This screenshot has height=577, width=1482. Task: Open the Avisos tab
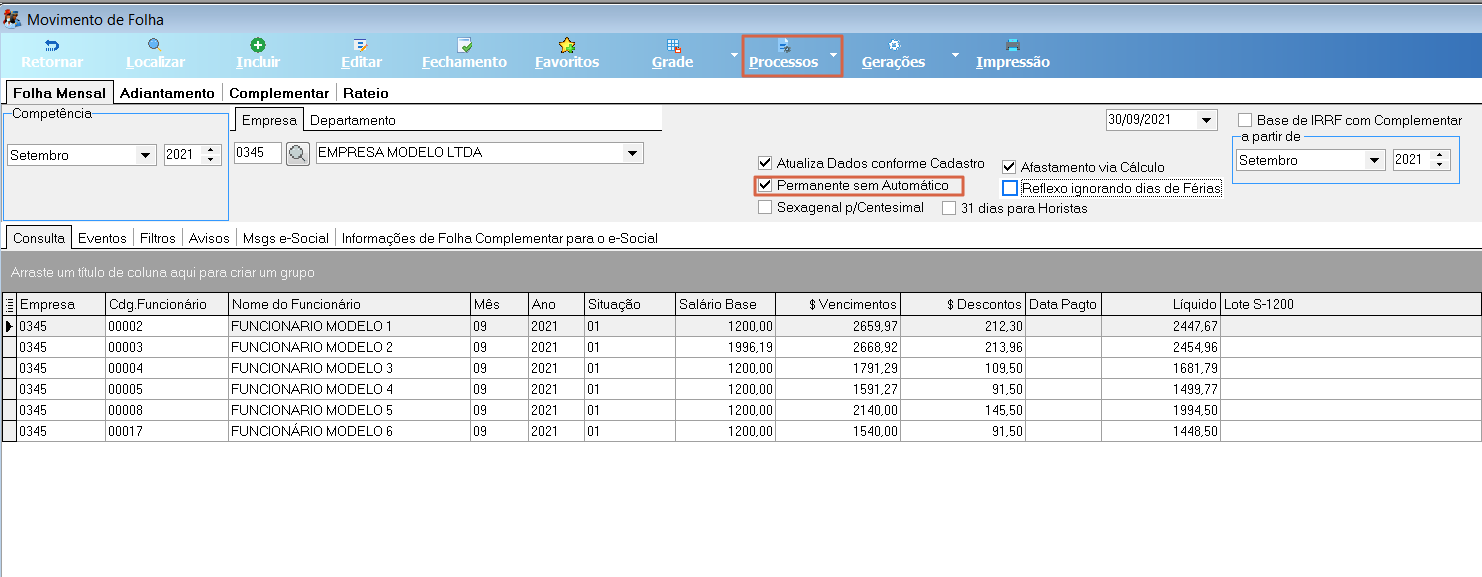[209, 238]
